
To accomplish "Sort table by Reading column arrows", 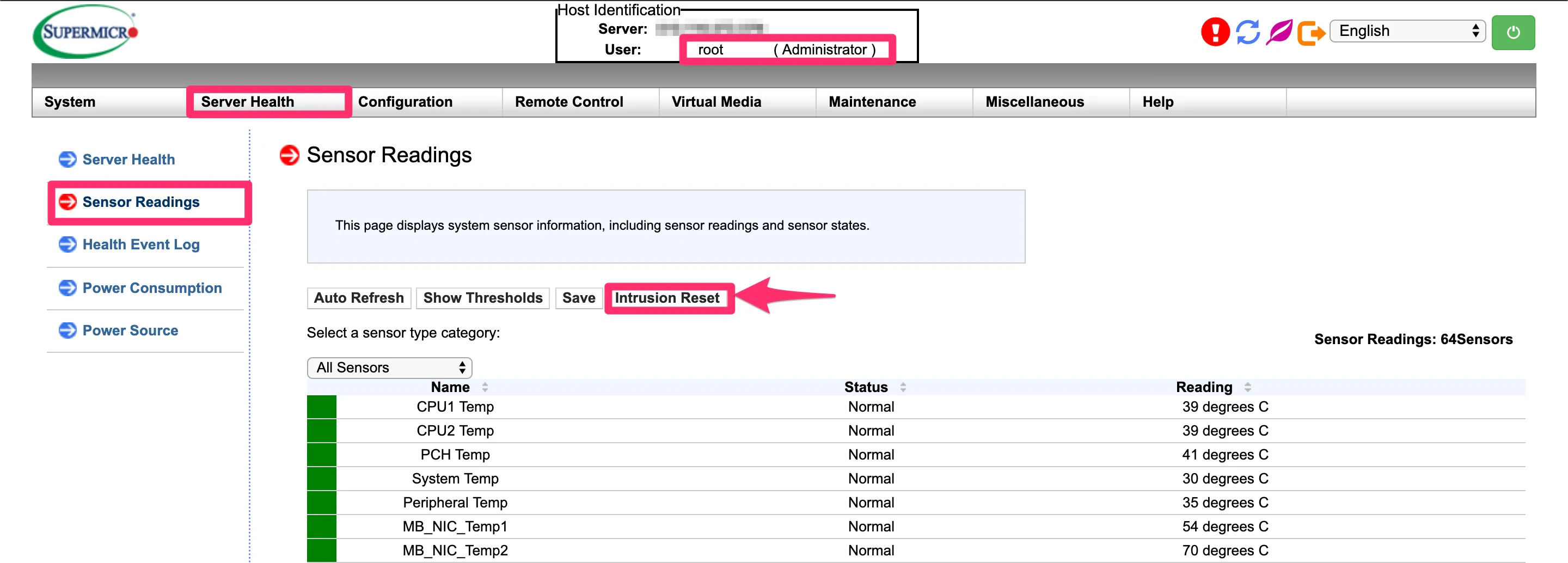I will pyautogui.click(x=1247, y=387).
